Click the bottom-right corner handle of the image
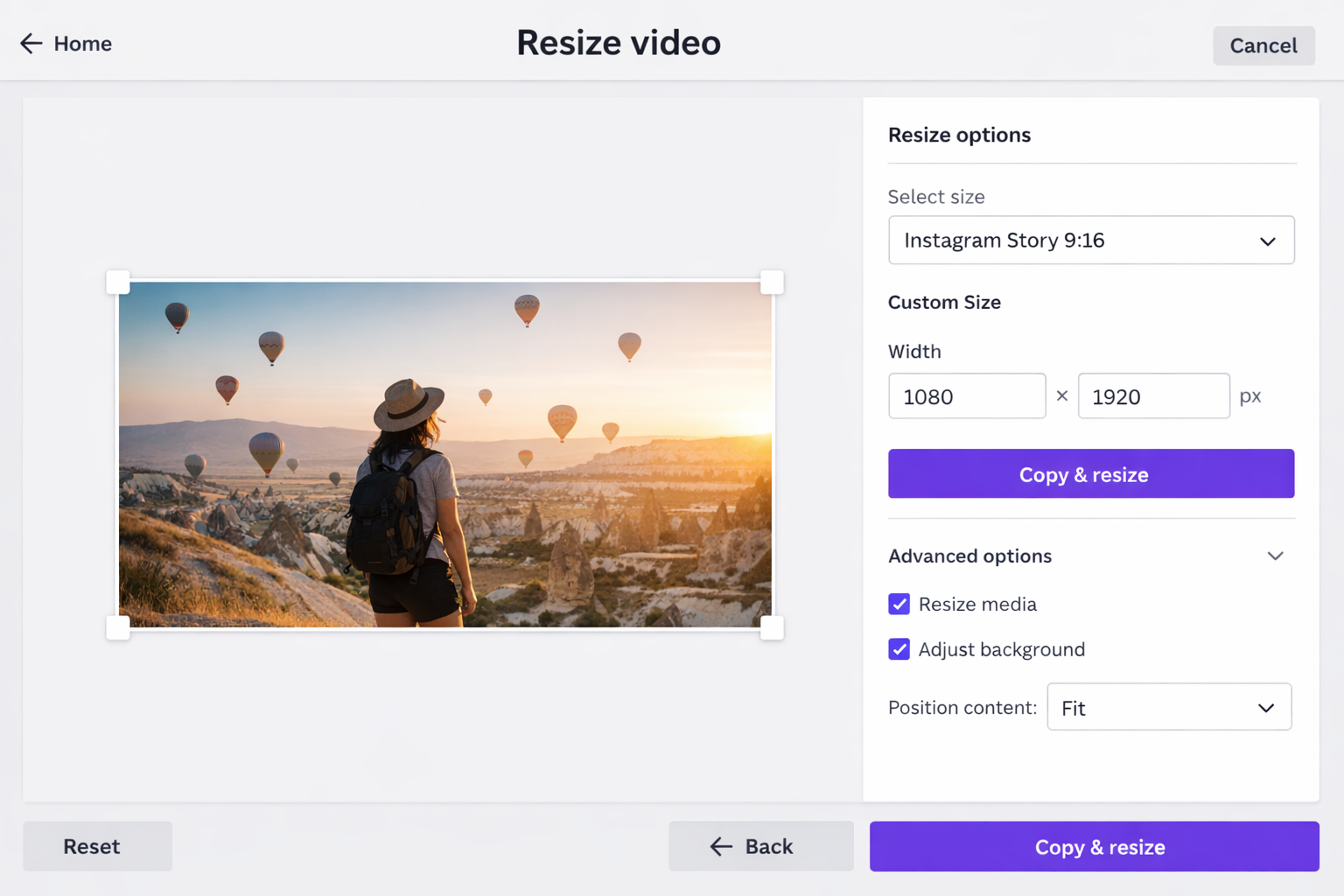Screen dimensions: 1344x896 pyautogui.click(x=771, y=627)
